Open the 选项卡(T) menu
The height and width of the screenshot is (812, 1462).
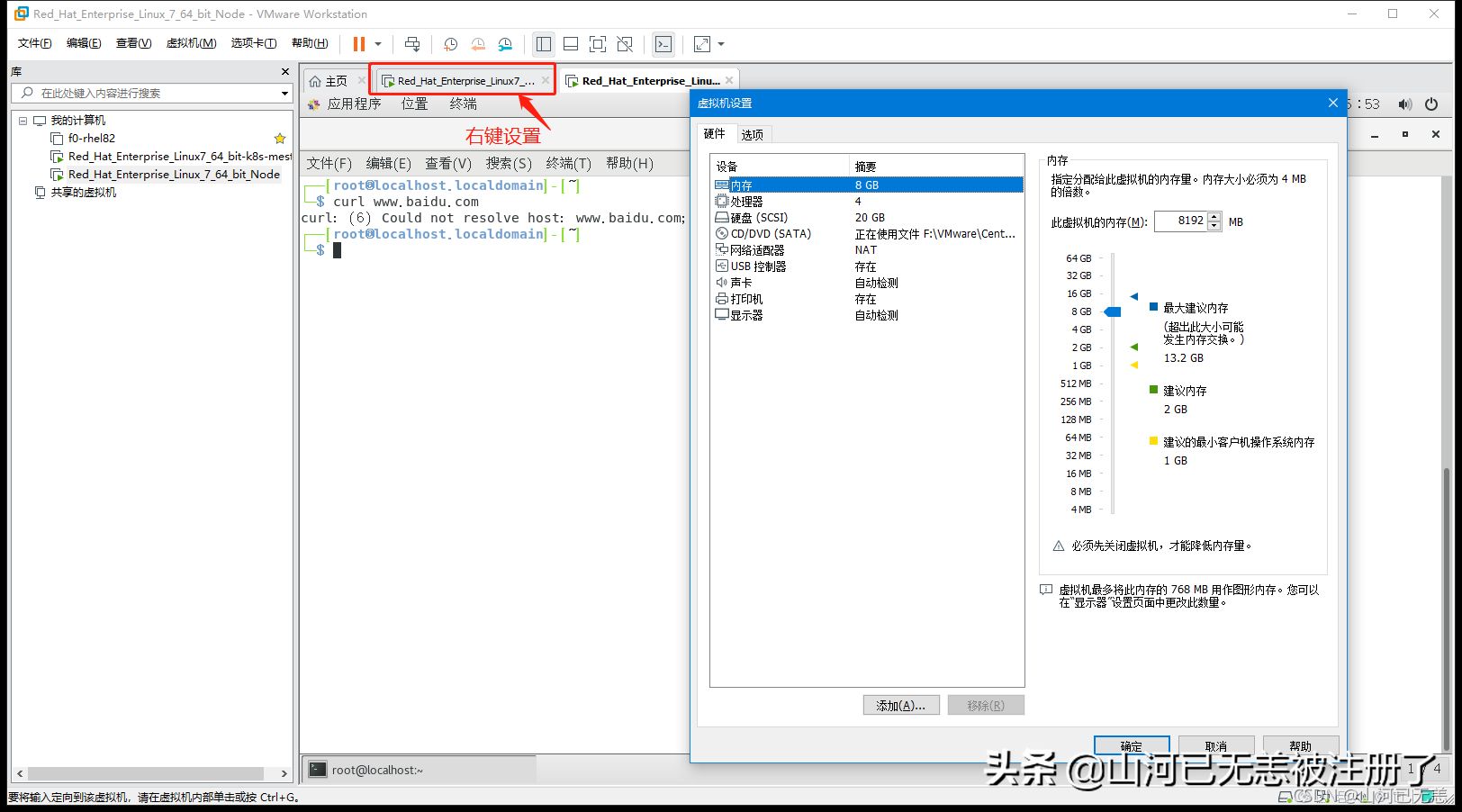253,43
